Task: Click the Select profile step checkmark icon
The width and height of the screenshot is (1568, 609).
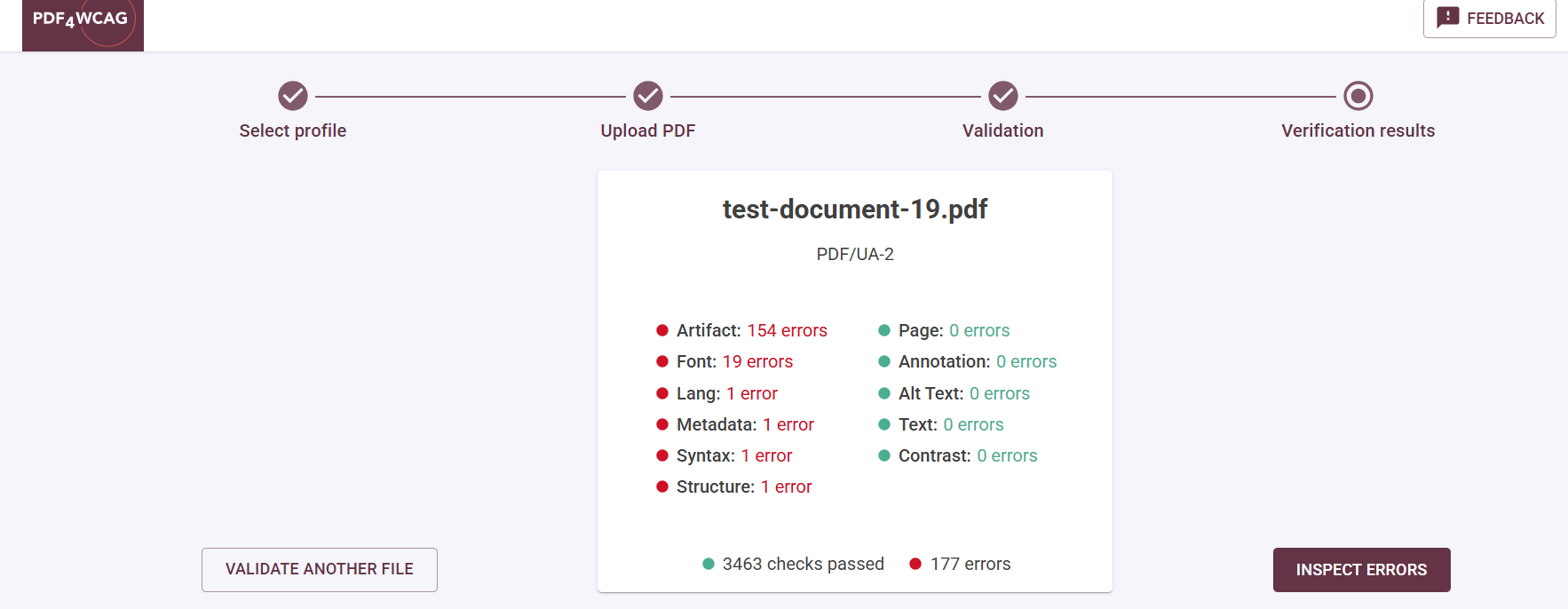Action: (293, 96)
